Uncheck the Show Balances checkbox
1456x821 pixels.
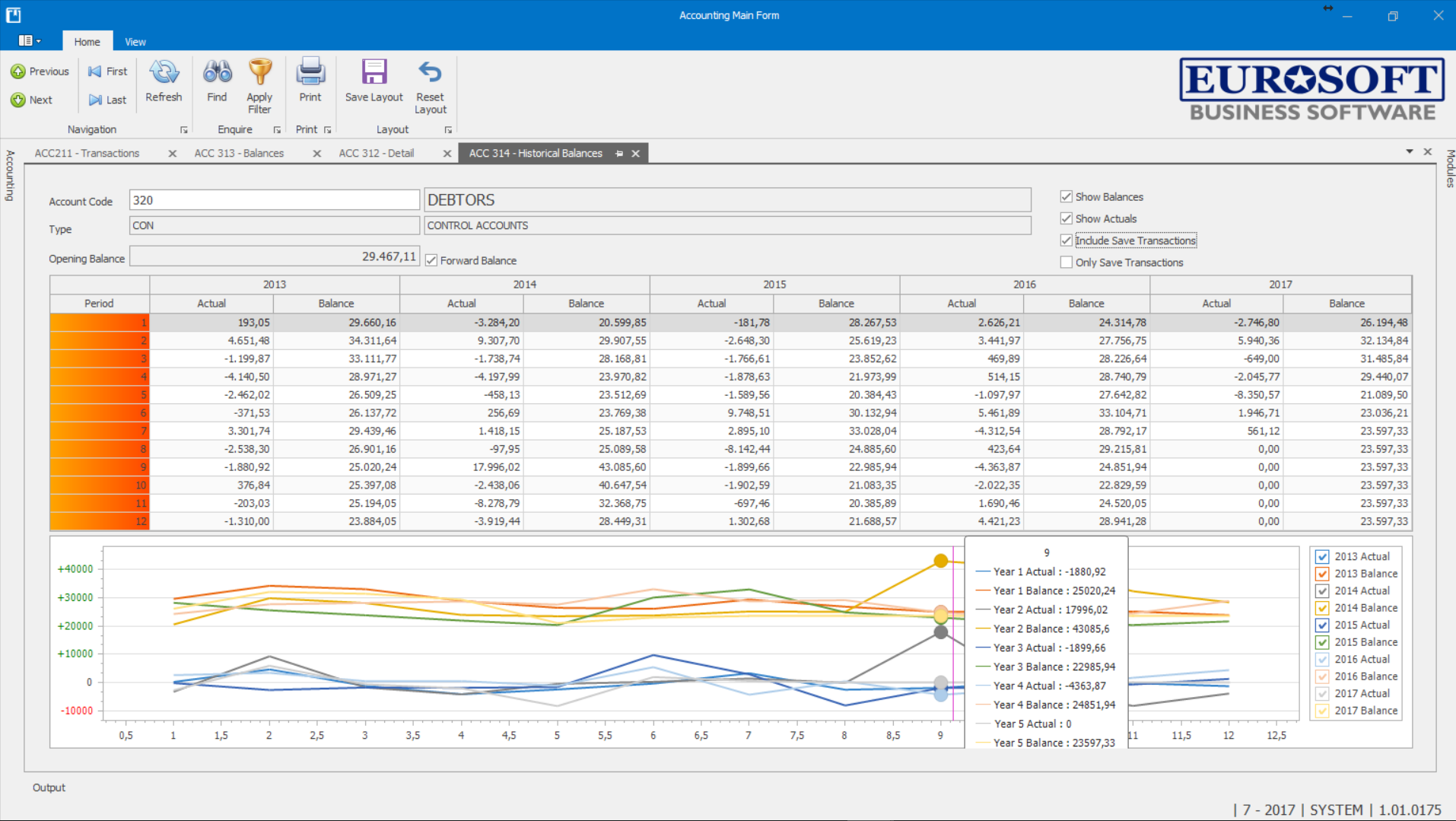pyautogui.click(x=1067, y=197)
